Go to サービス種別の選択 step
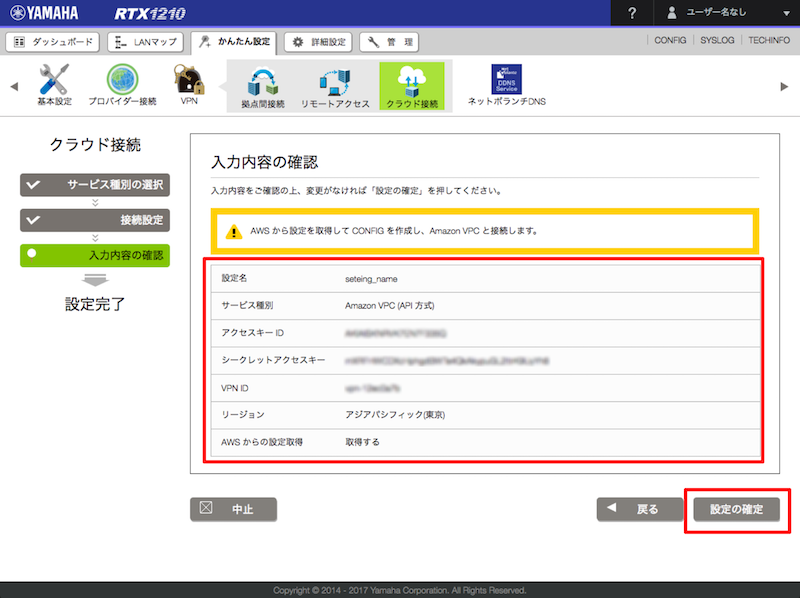The height and width of the screenshot is (598, 800). [95, 185]
